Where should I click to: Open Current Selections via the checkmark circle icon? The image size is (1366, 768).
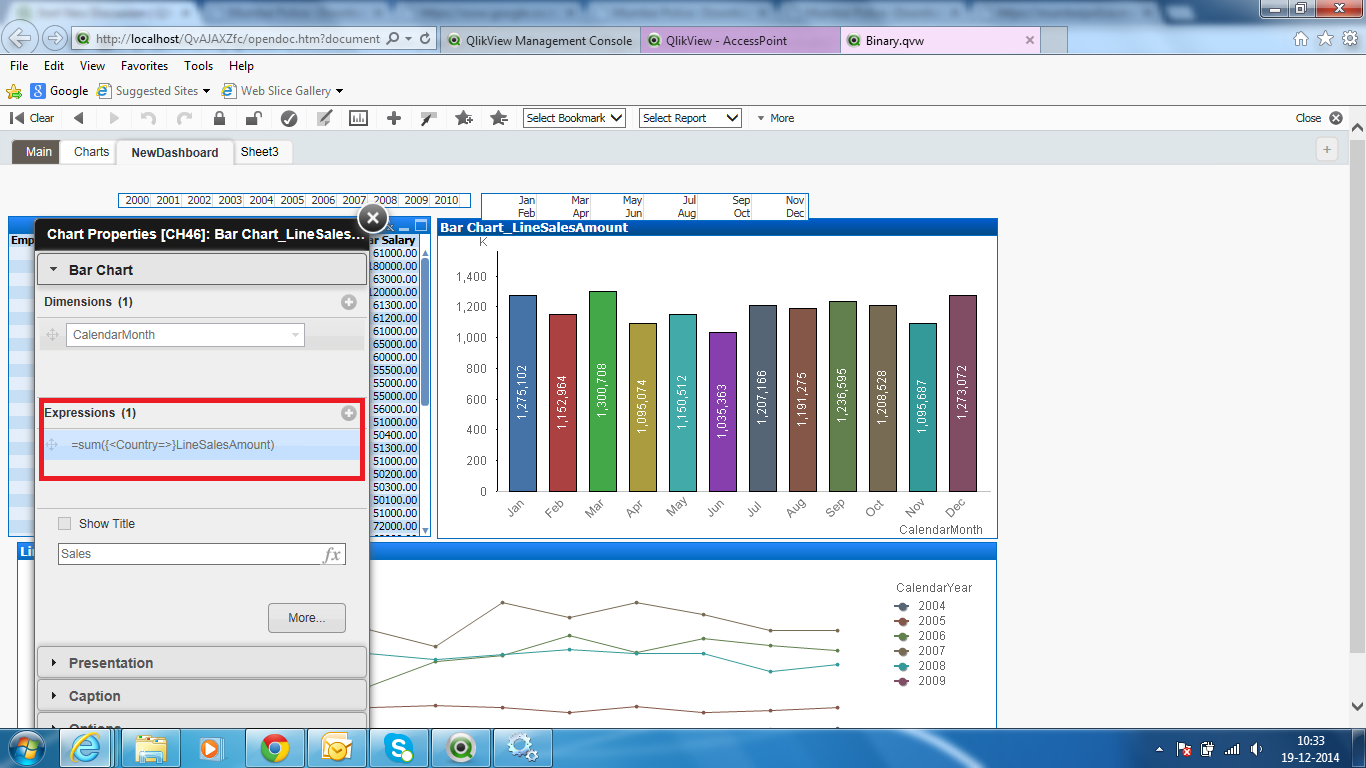(289, 118)
